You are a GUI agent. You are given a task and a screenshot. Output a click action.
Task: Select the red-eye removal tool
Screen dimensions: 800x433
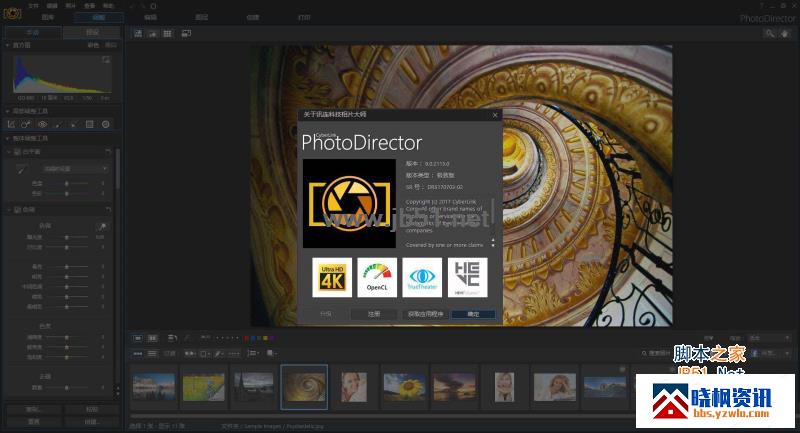coord(42,124)
